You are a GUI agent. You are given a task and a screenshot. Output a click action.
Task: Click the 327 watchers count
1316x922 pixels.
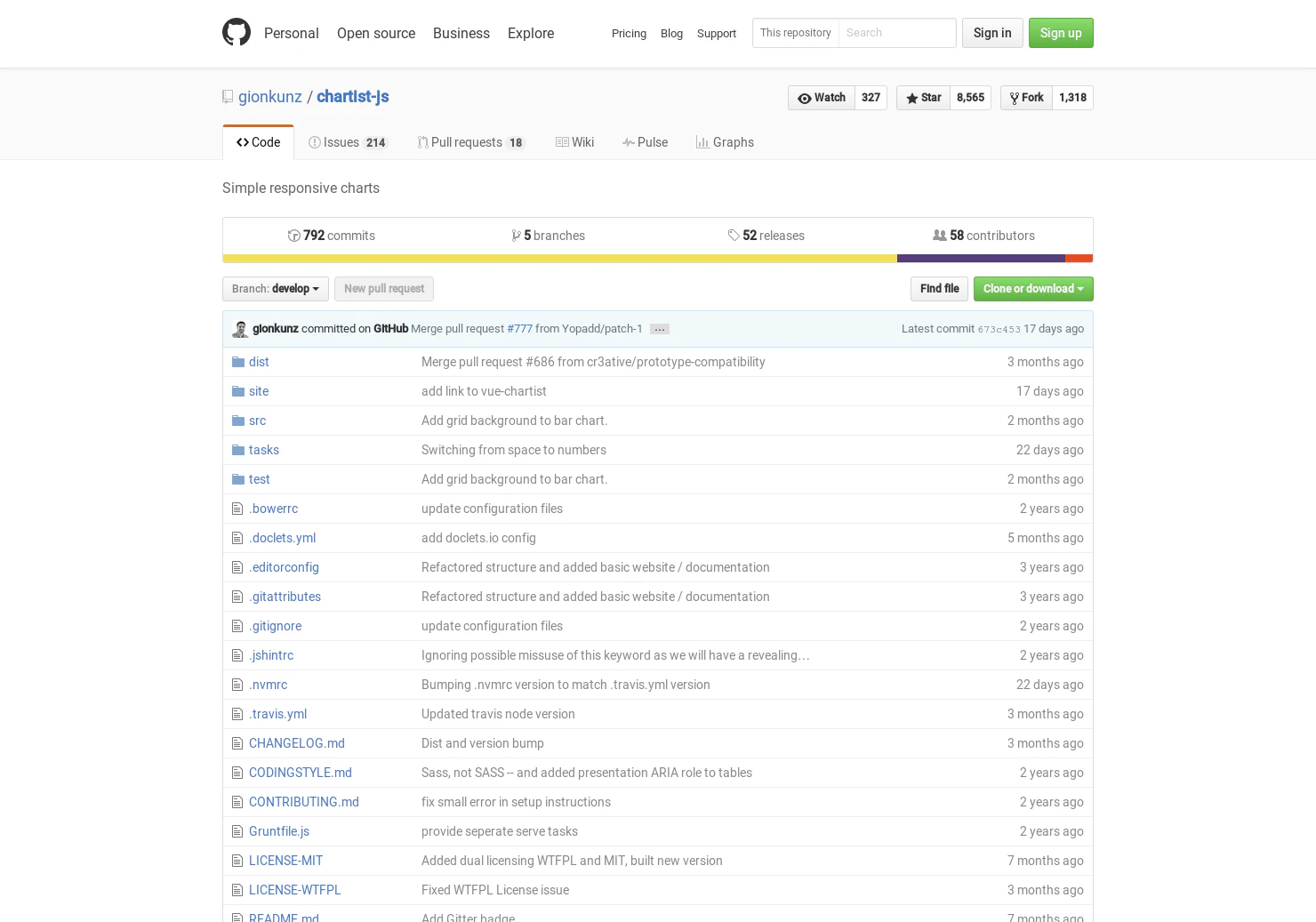pyautogui.click(x=871, y=98)
